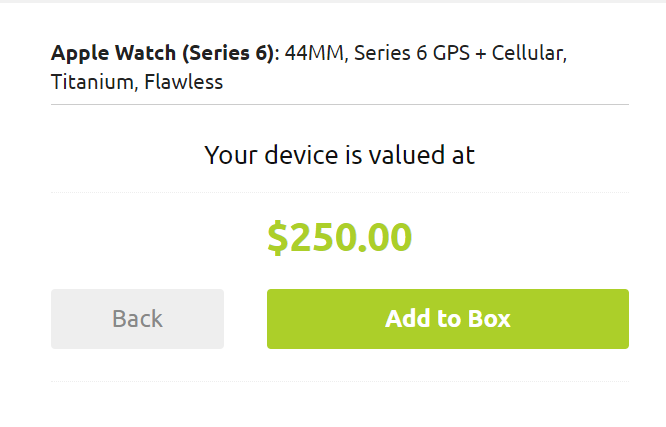Screen dimensions: 666x427
Task: Click the dollar sign in the price
Action: pyautogui.click(x=277, y=238)
